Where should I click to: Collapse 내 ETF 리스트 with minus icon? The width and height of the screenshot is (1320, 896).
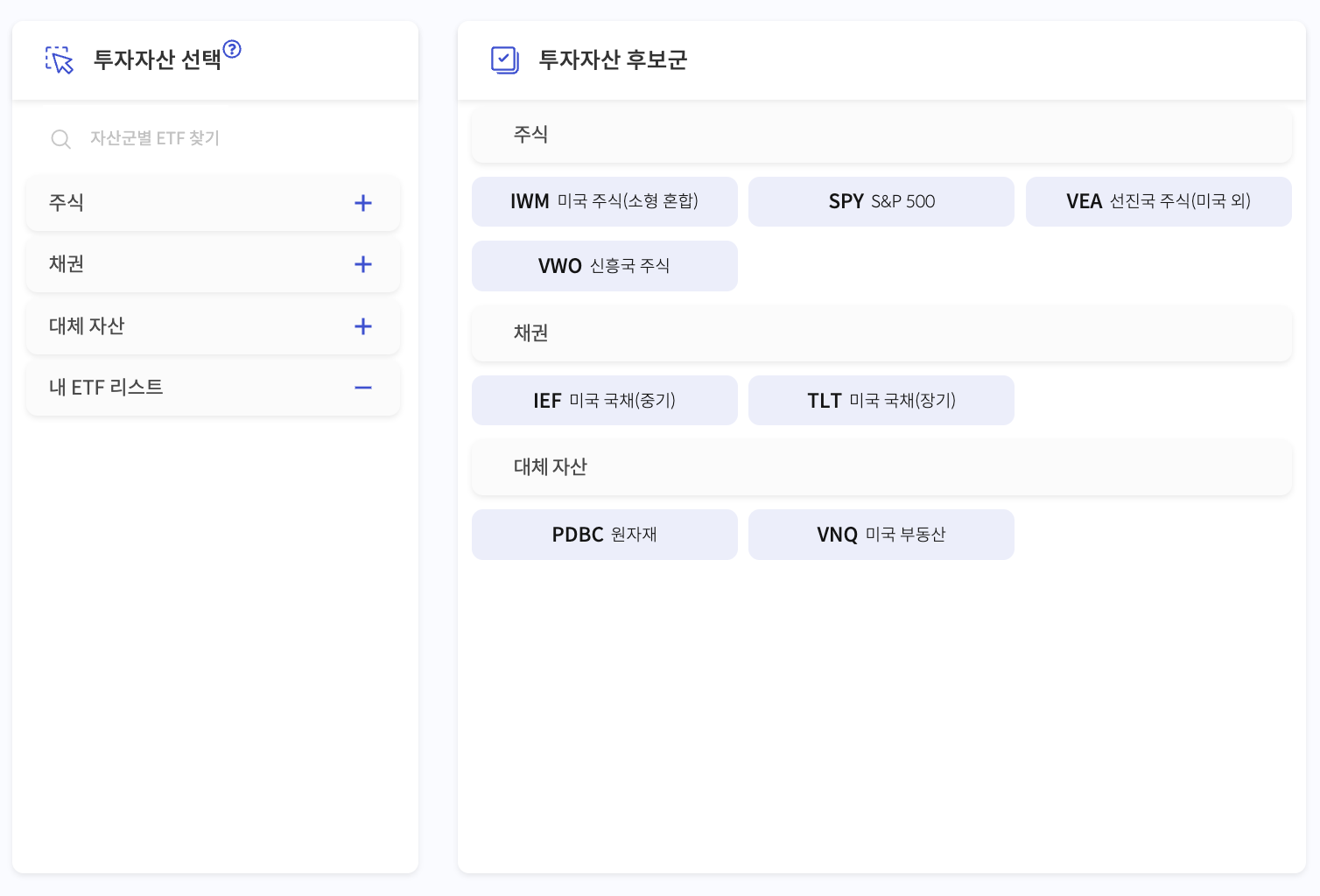(x=363, y=388)
